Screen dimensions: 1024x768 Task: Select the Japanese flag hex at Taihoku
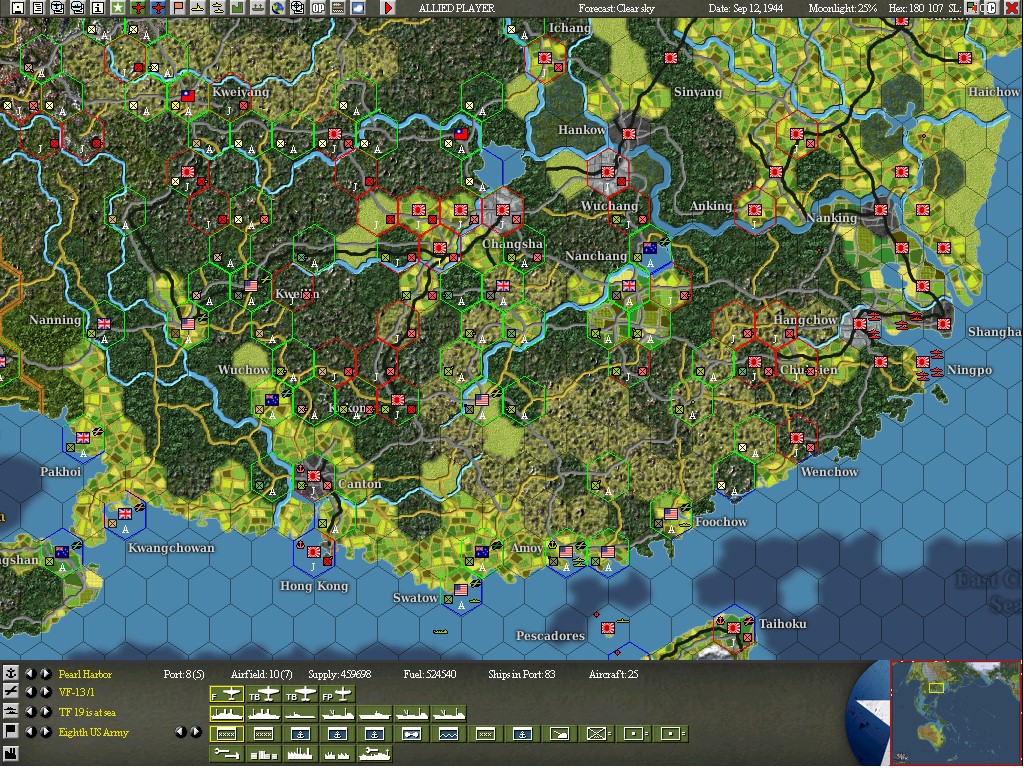pos(733,628)
